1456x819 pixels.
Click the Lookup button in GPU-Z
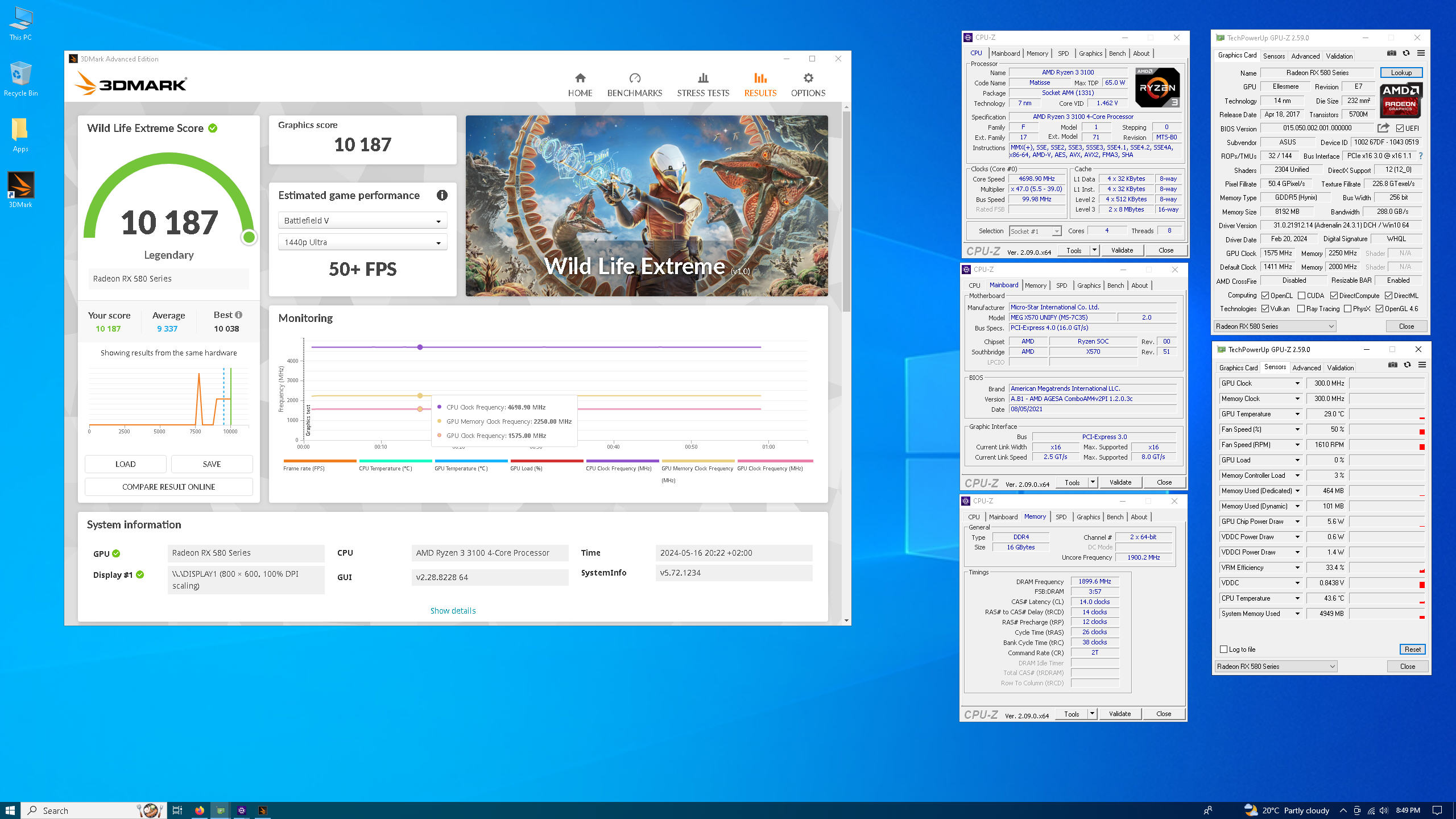(x=1401, y=73)
